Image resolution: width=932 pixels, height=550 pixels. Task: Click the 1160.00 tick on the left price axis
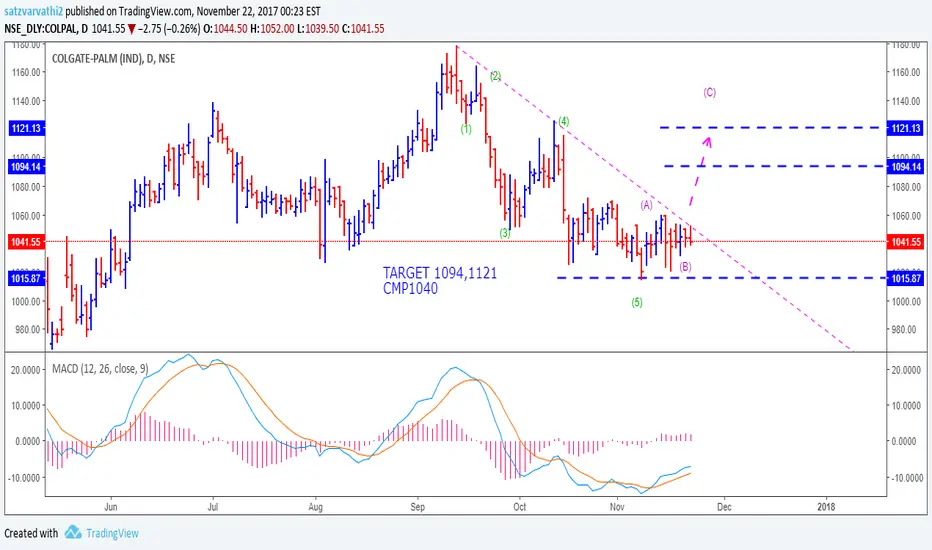point(26,73)
